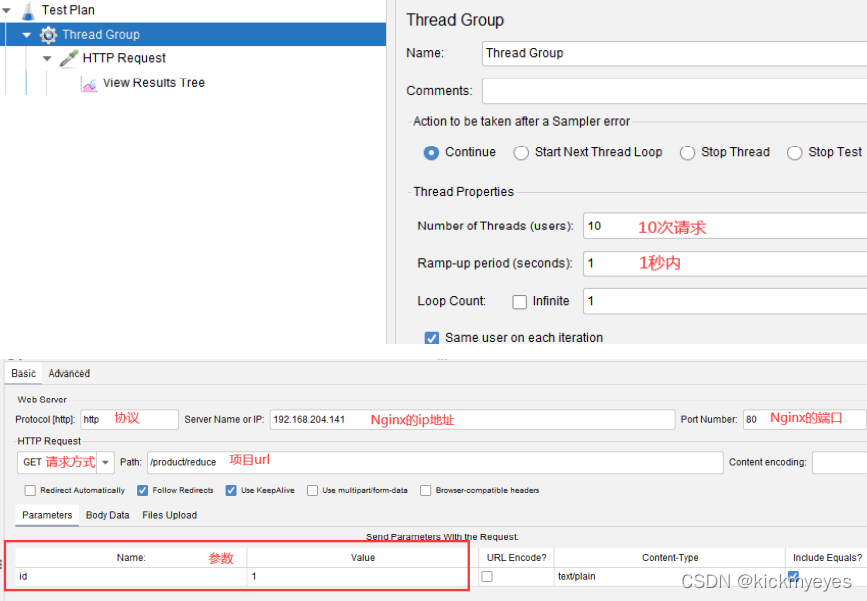Collapse the Test Plan tree node
The width and height of the screenshot is (867, 601).
point(7,11)
